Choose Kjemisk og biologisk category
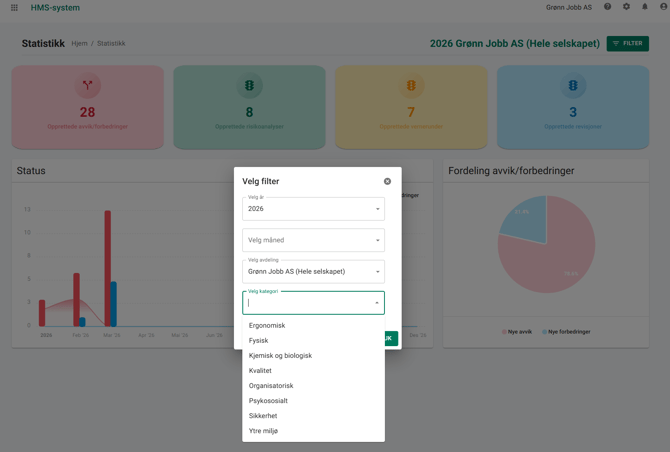 pos(280,355)
